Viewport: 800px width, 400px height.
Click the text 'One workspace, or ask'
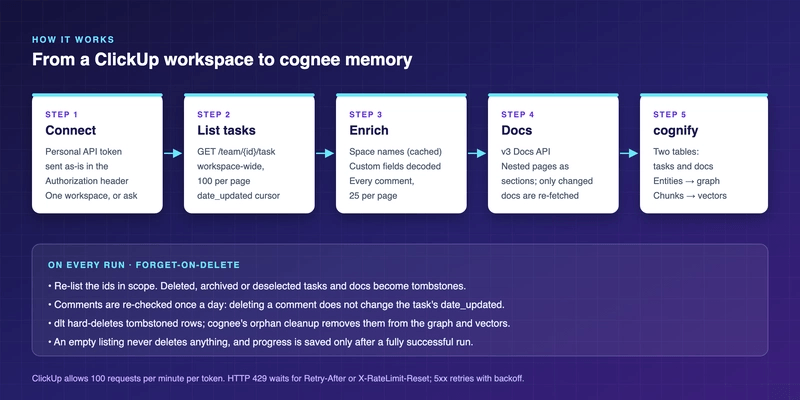tap(91, 195)
